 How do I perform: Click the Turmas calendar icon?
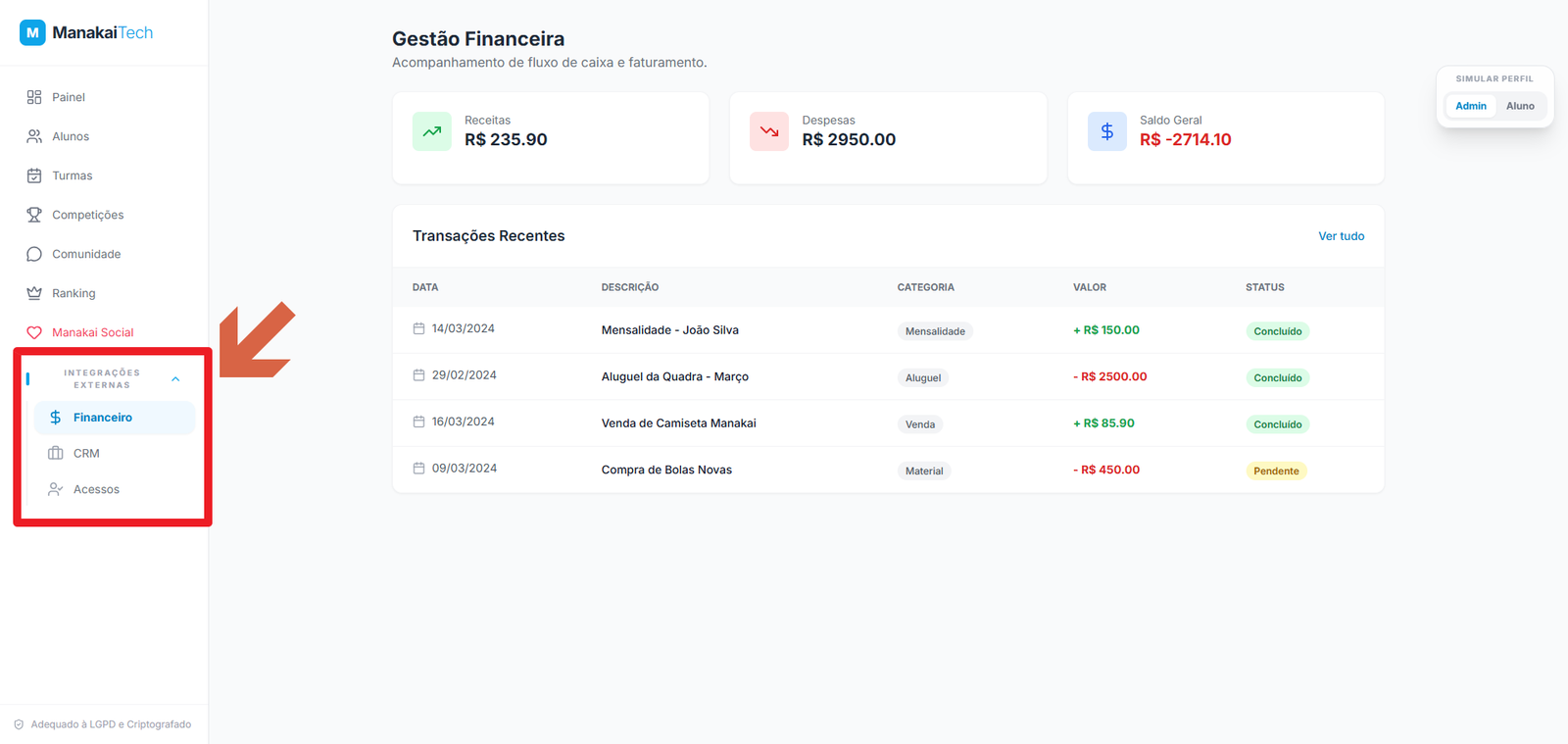pyautogui.click(x=34, y=175)
